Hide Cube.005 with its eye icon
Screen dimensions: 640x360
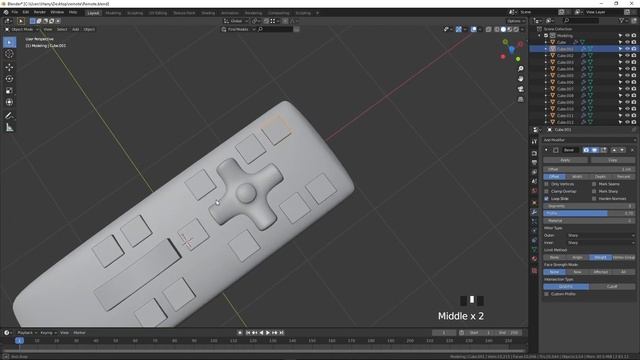pyautogui.click(x=627, y=76)
